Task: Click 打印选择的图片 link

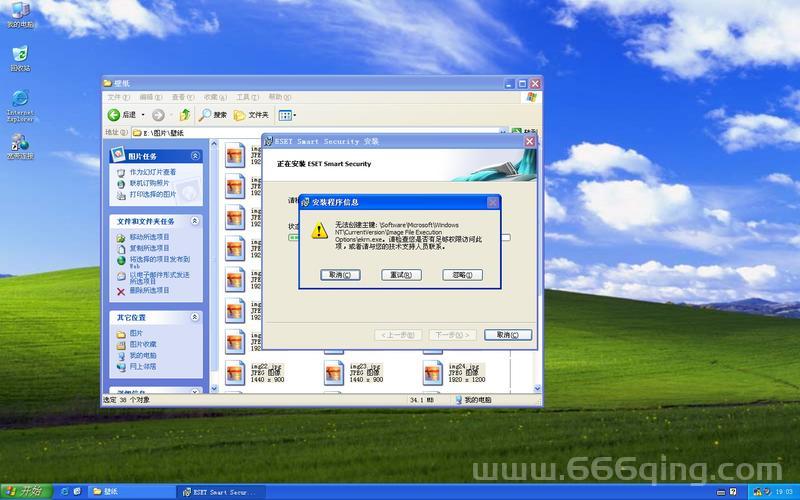Action: click(153, 194)
